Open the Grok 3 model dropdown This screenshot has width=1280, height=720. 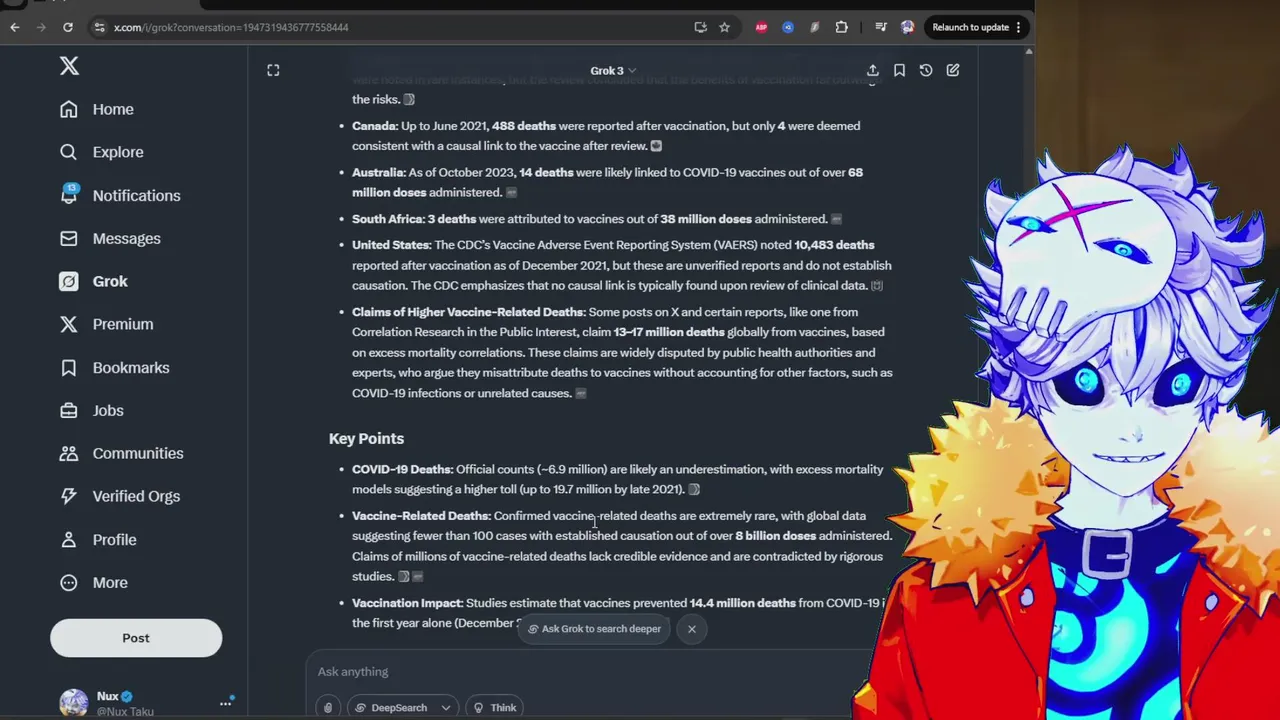612,70
